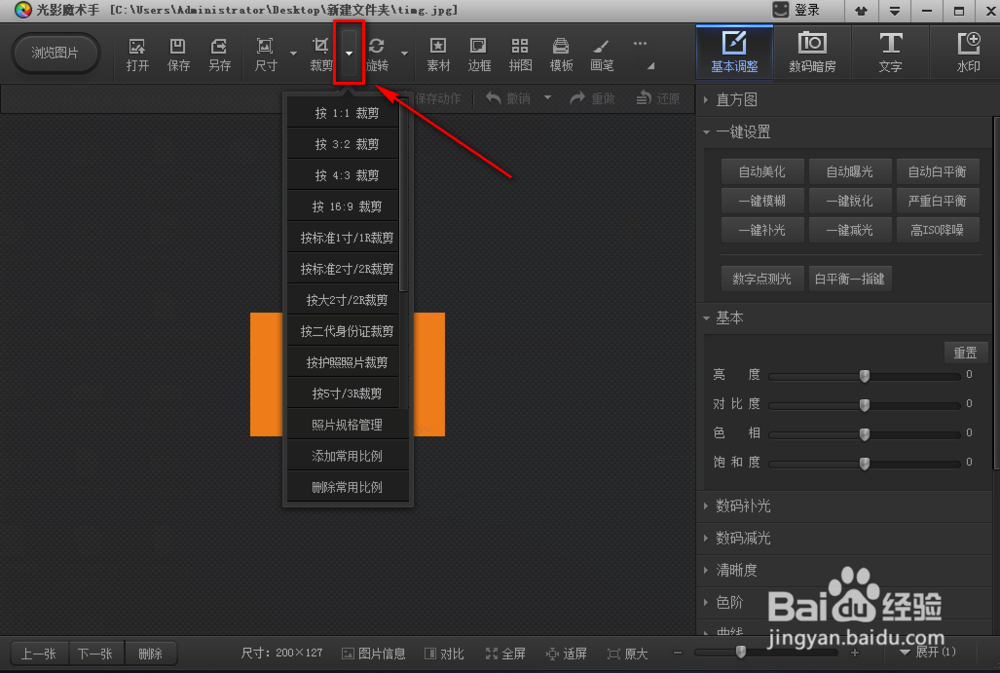Open the 撤销 history dropdown arrow
Image resolution: width=1000 pixels, height=673 pixels.
[547, 98]
